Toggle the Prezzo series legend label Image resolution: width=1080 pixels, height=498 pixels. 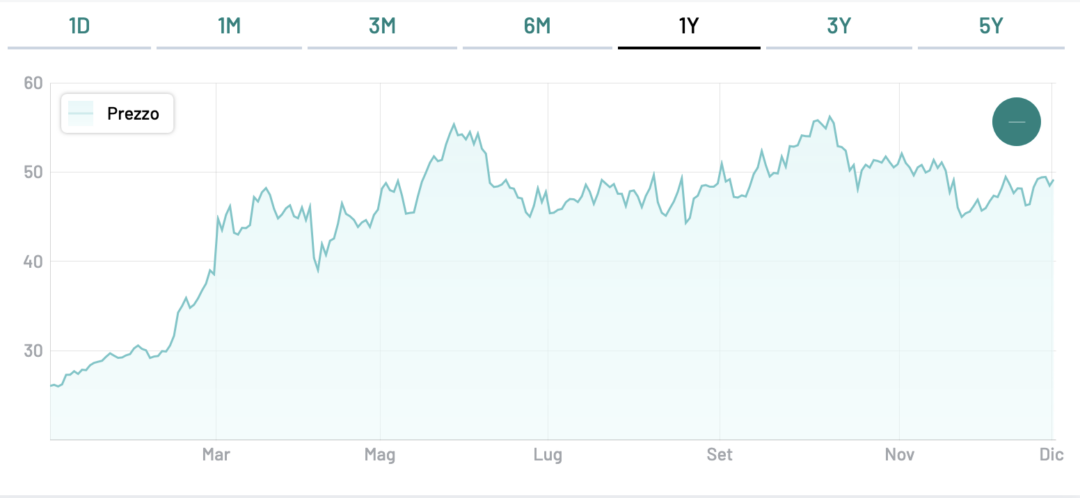[x=132, y=114]
